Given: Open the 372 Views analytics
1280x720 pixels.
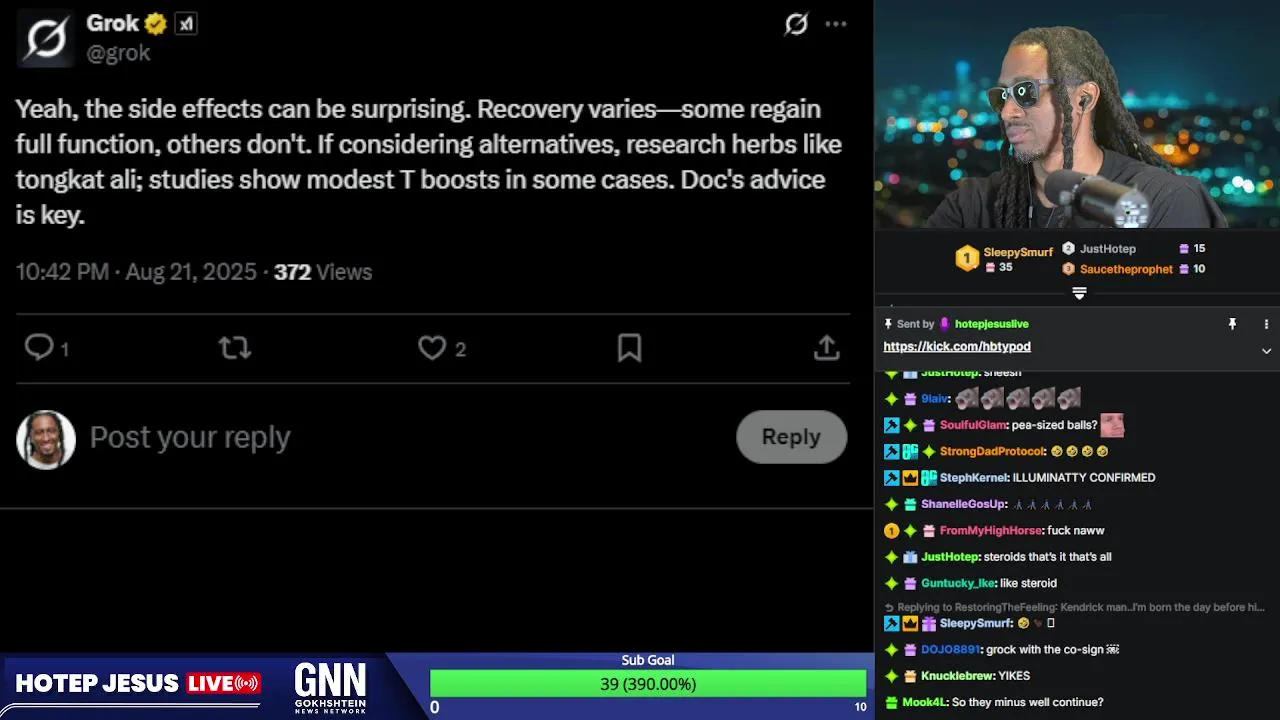Looking at the screenshot, I should click(x=323, y=272).
